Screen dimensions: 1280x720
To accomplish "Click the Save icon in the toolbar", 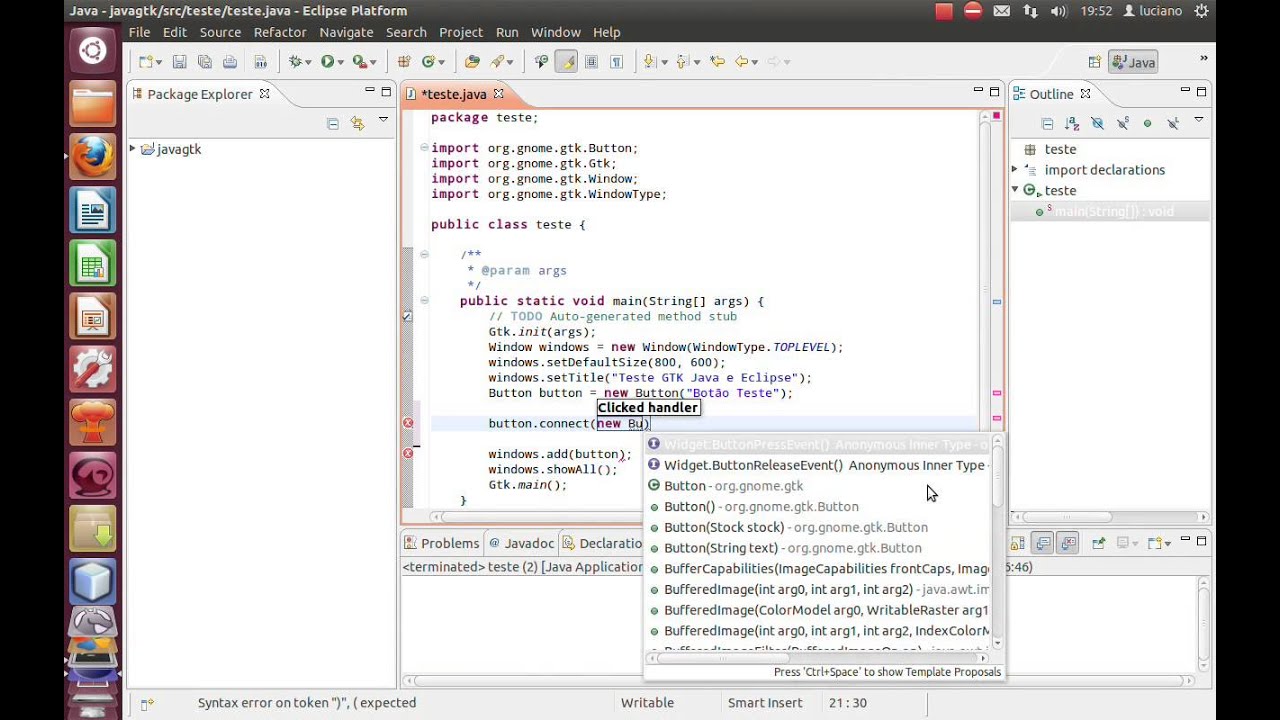I will (x=179, y=62).
